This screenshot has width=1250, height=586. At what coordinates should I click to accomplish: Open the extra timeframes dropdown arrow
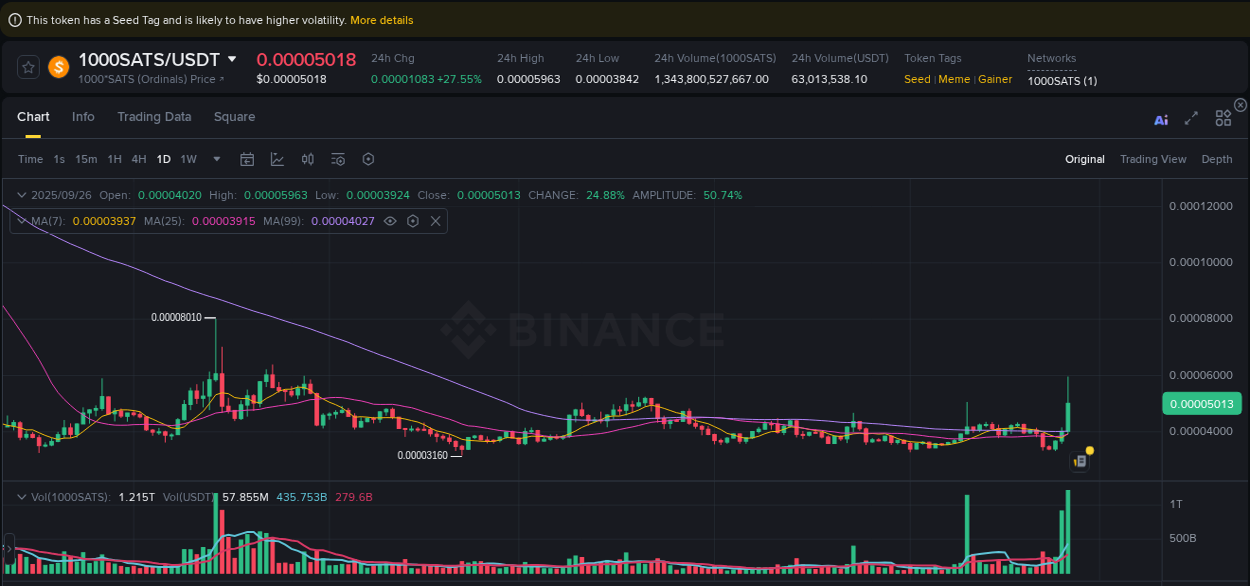pos(216,159)
